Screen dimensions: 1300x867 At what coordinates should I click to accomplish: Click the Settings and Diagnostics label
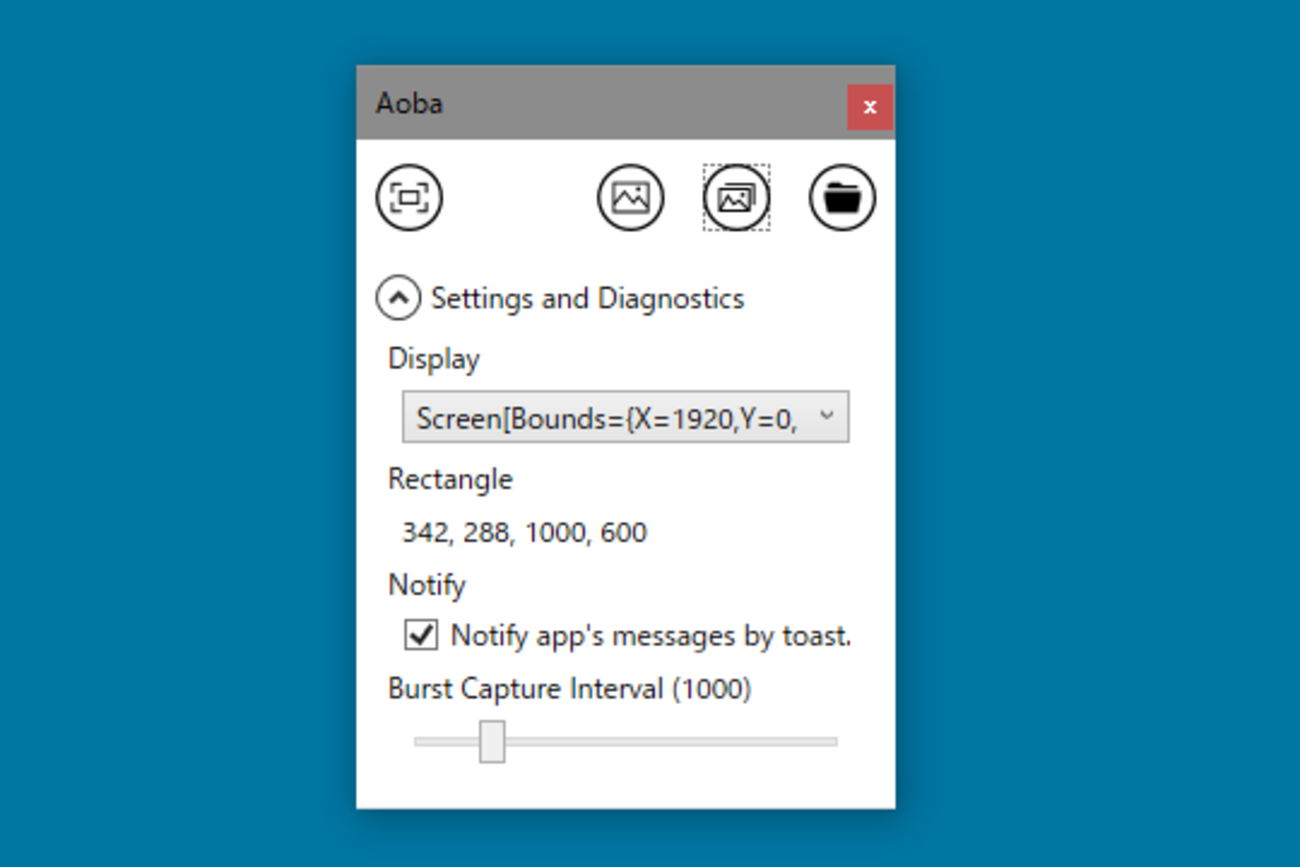pyautogui.click(x=588, y=298)
